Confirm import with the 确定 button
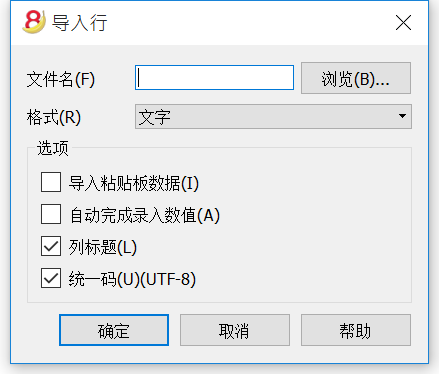The height and width of the screenshot is (374, 439). point(114,330)
